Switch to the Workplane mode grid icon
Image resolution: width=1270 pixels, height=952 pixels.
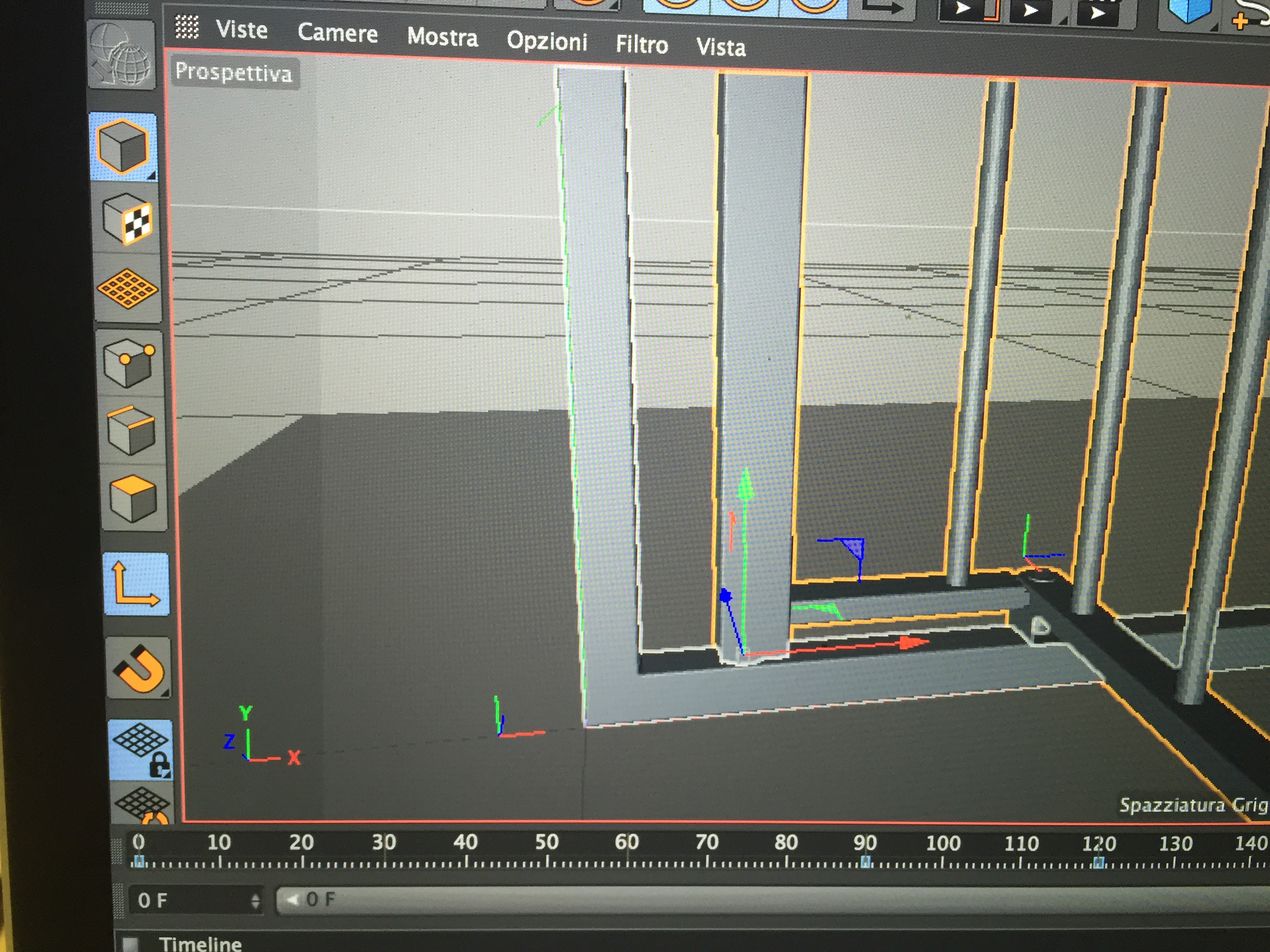[128, 289]
